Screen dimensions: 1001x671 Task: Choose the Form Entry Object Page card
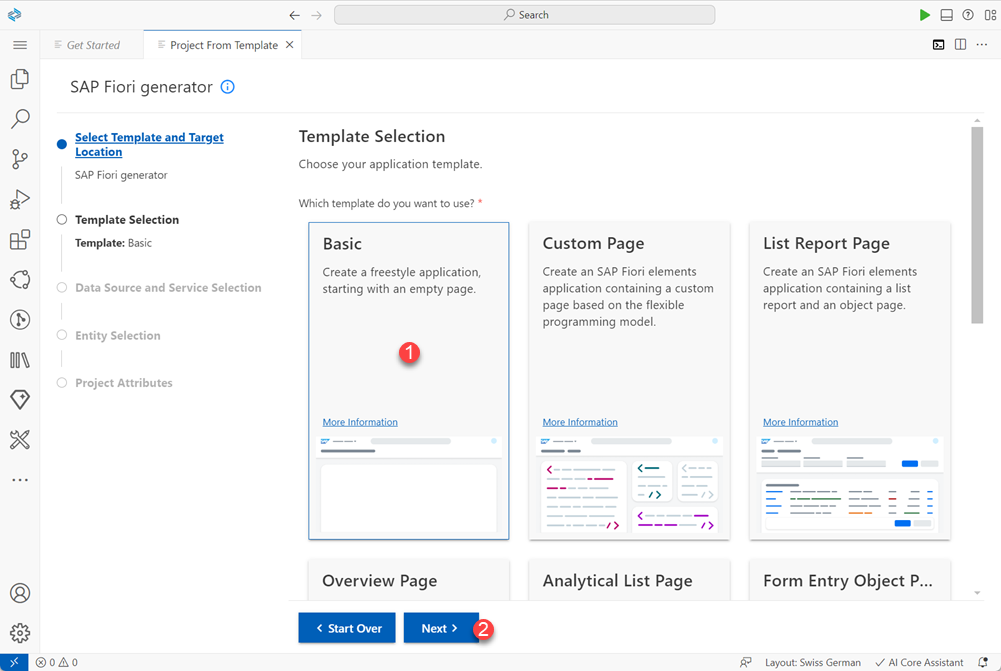tap(849, 580)
